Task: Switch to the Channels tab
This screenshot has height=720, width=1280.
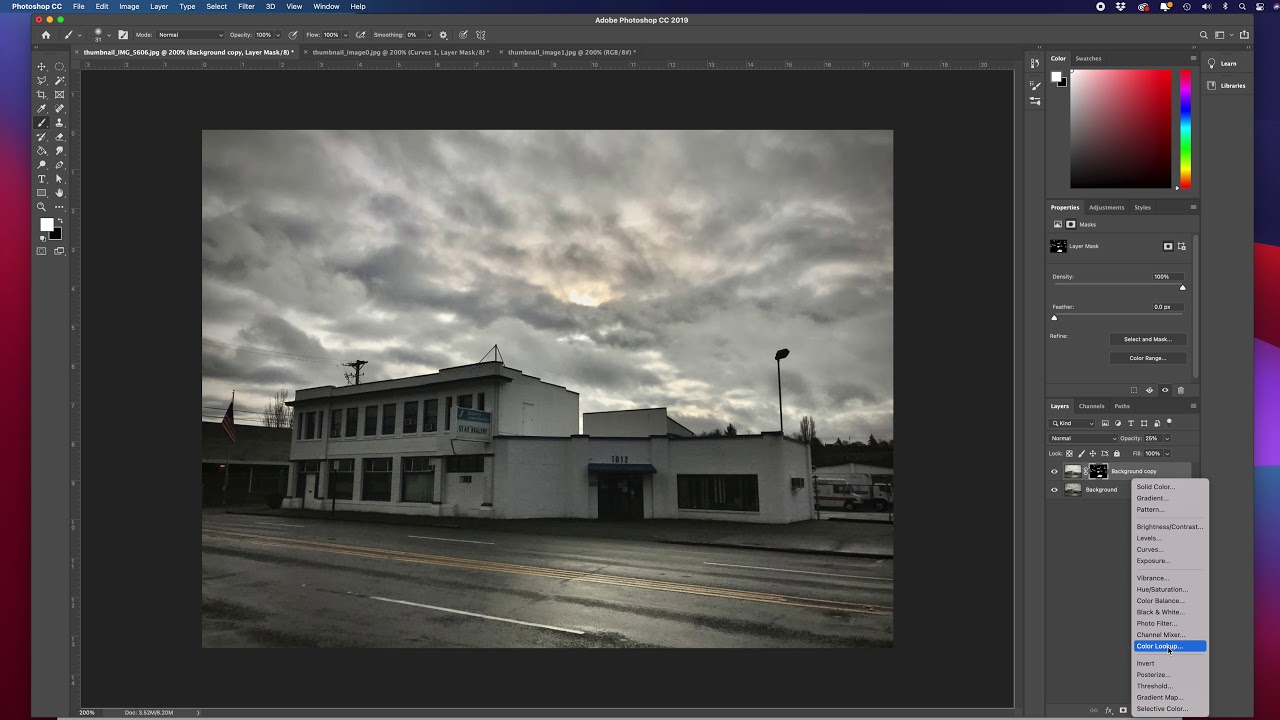Action: 1091,406
